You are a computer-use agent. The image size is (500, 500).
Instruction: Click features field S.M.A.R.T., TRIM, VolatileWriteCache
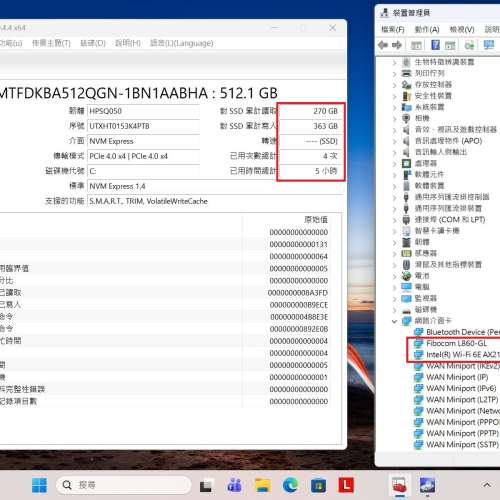214,201
